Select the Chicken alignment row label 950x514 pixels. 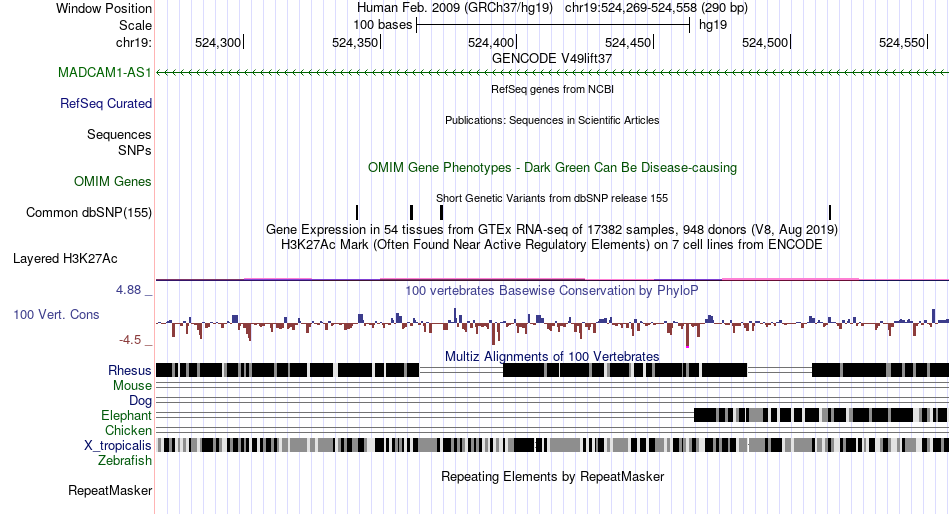click(128, 430)
